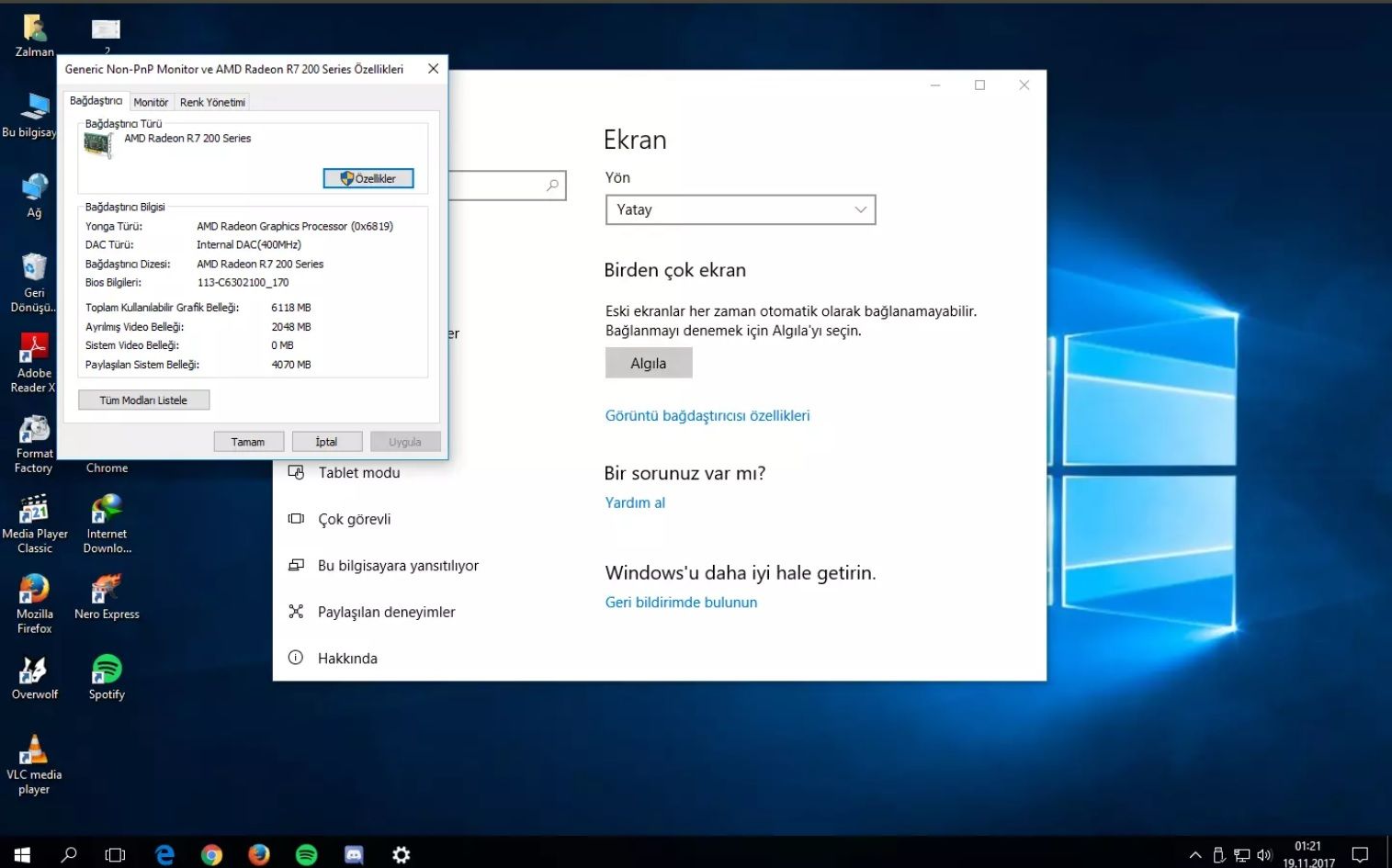The image size is (1392, 868).
Task: Open the Windows Start menu
Action: pyautogui.click(x=22, y=854)
